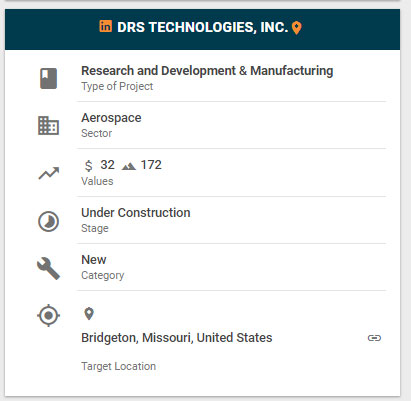
Task: Click the pie clock icon beside Stage
Action: pos(49,221)
